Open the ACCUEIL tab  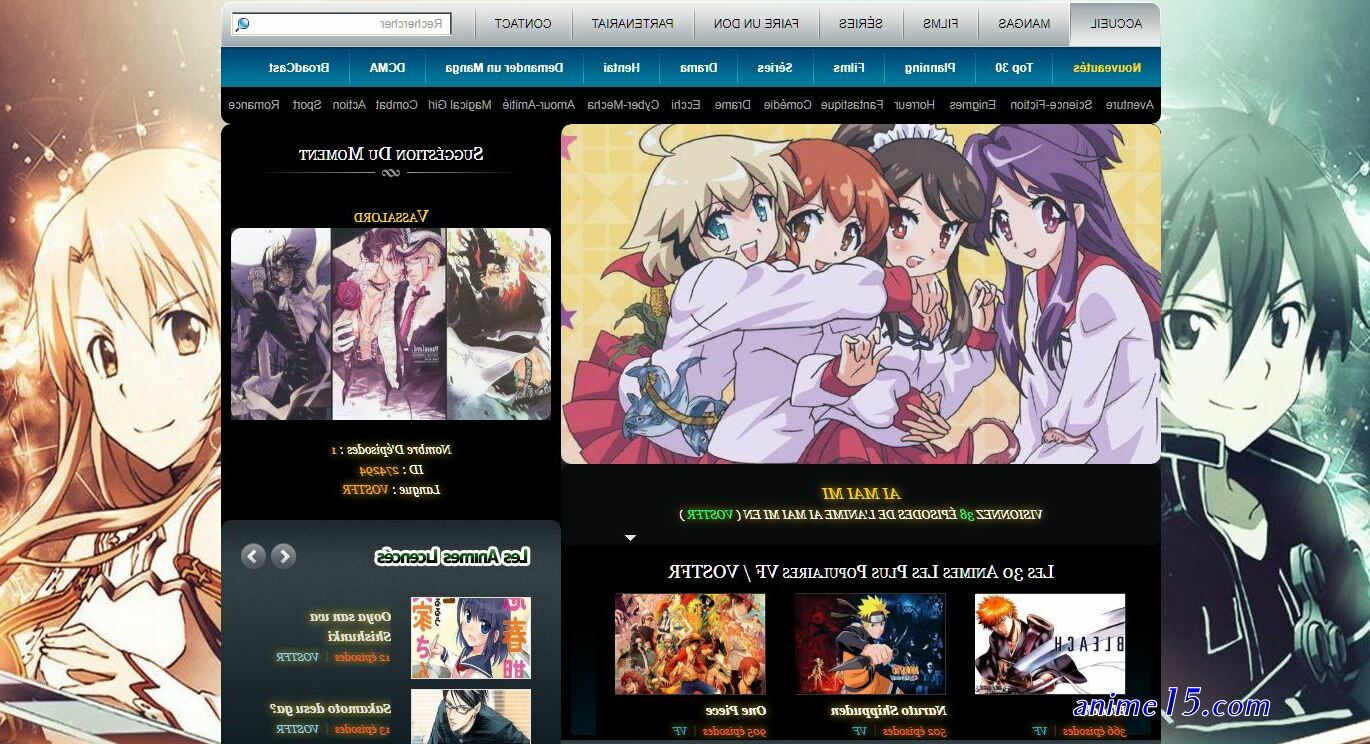(x=1115, y=24)
